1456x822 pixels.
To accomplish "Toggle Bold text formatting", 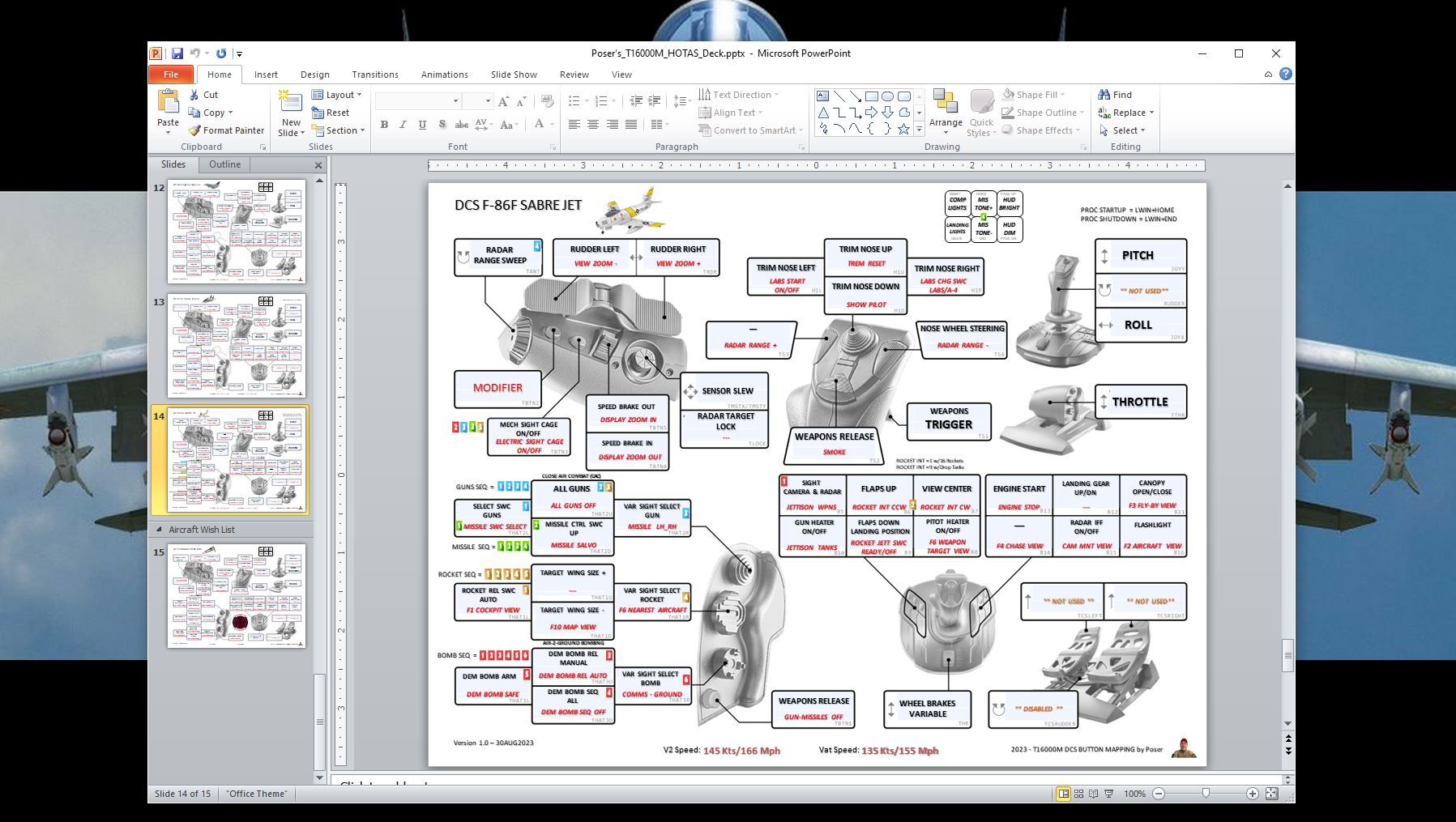I will tap(384, 125).
